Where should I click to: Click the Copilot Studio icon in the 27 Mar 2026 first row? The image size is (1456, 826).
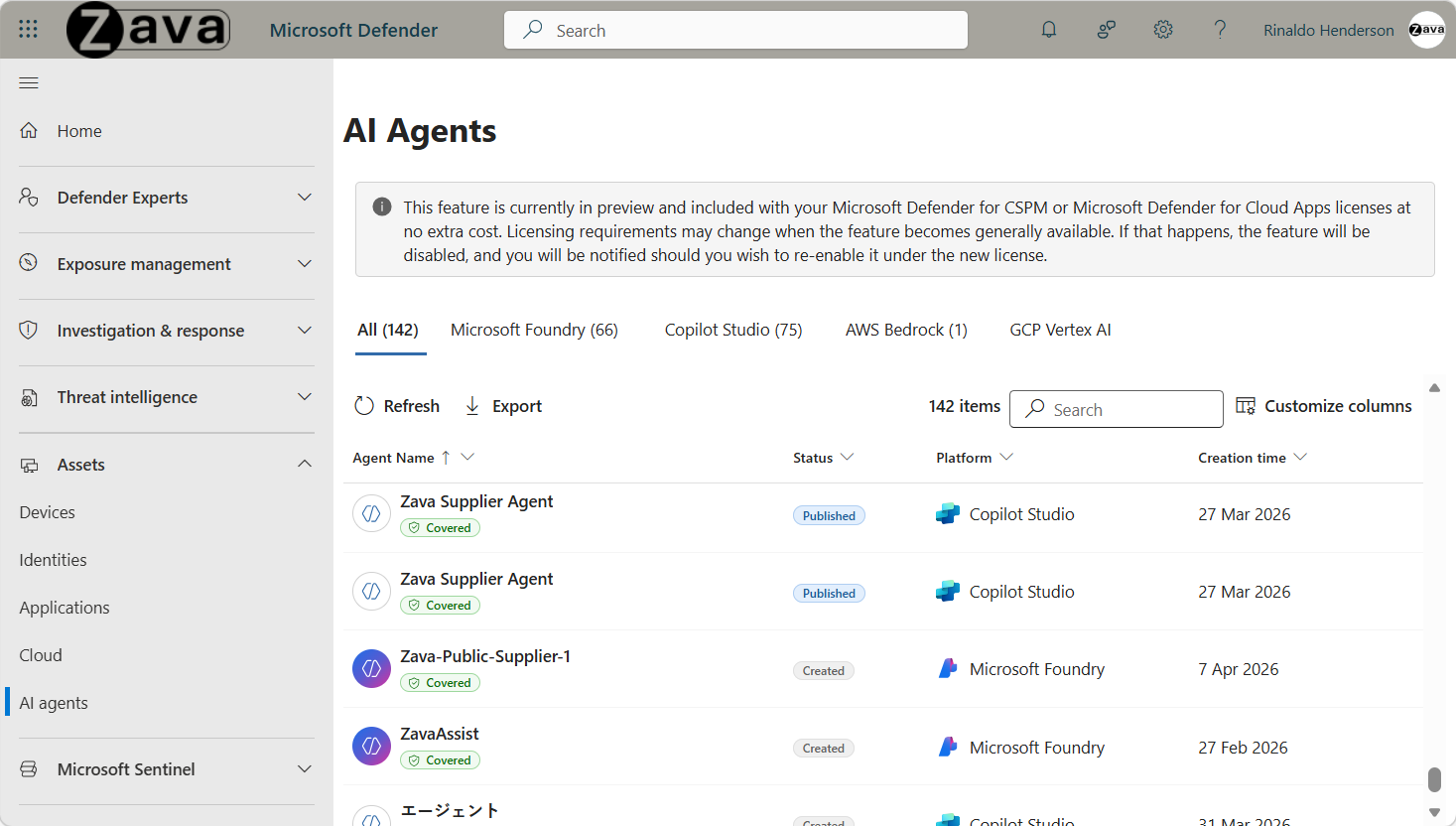[x=948, y=514]
